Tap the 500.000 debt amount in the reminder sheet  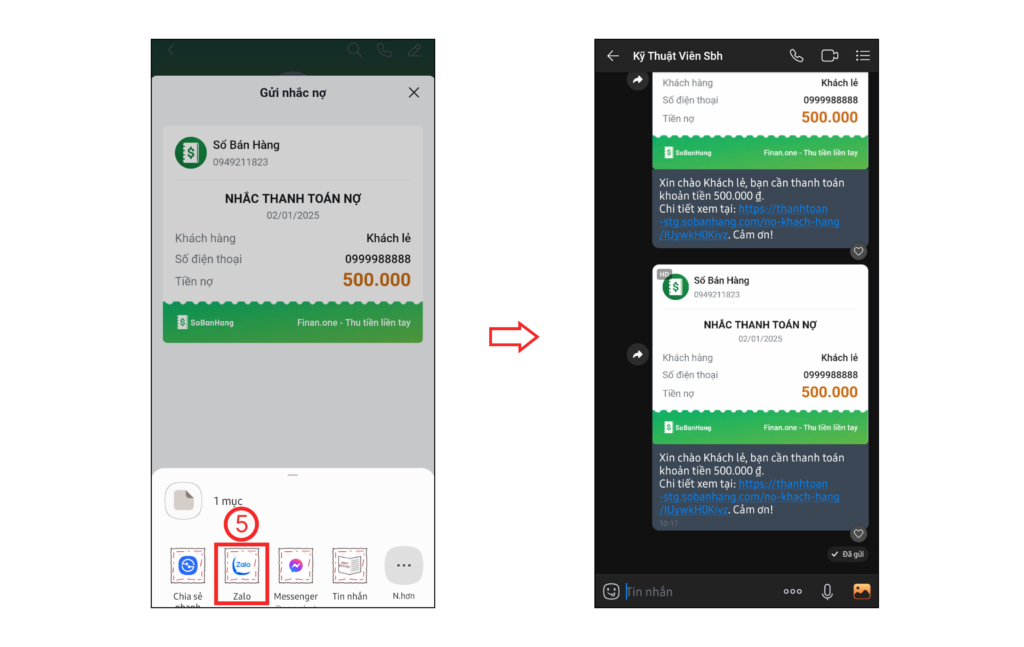coord(377,280)
